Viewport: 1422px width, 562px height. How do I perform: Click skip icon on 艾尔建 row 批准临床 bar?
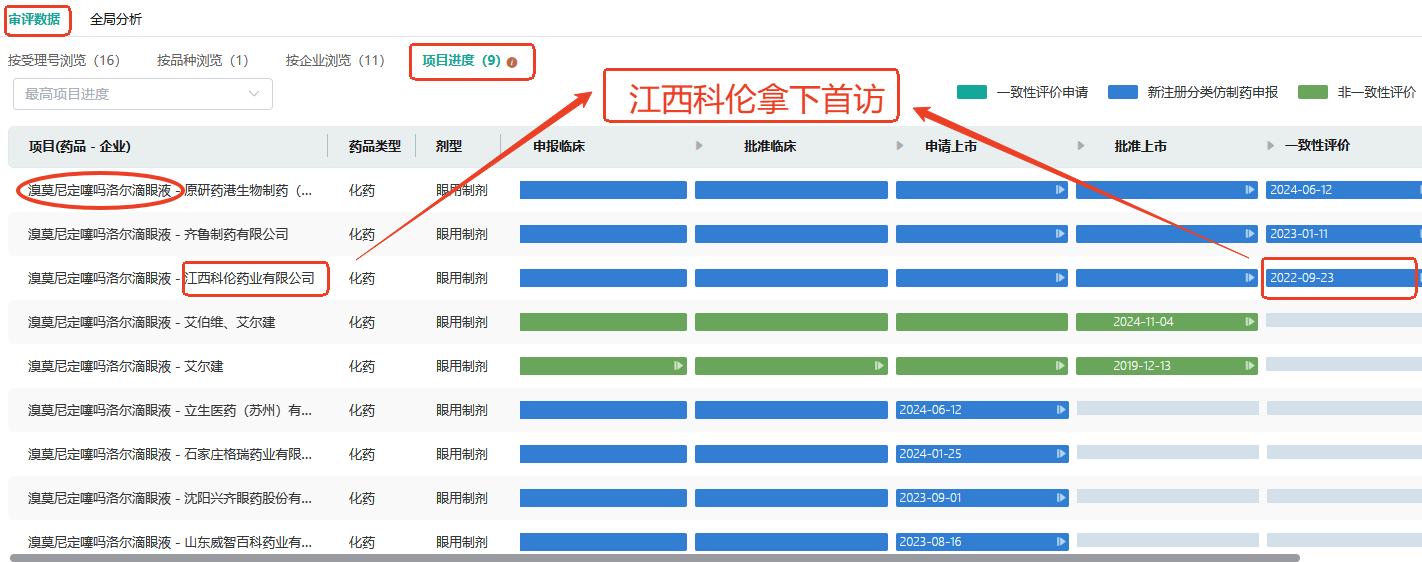879,366
